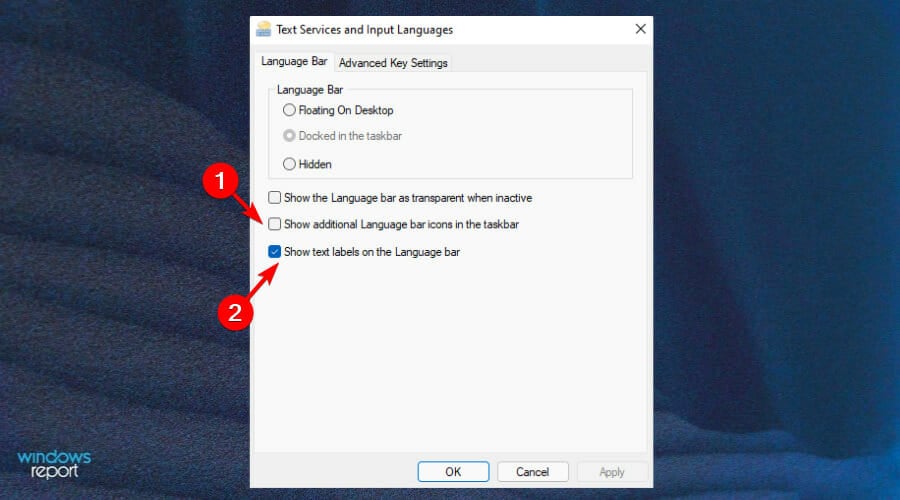Click the Cancel button
The image size is (900, 500).
click(533, 472)
